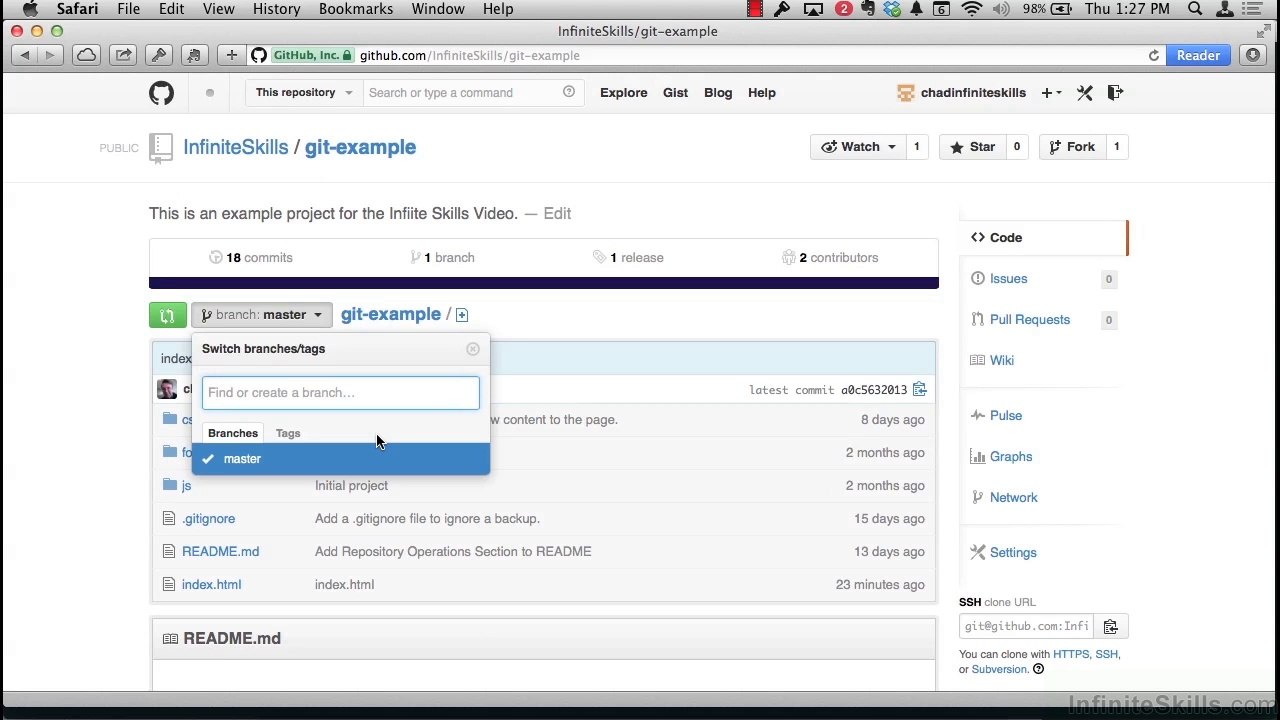Go forward with Safari's forward arrow
The image size is (1280, 720).
pos(50,55)
